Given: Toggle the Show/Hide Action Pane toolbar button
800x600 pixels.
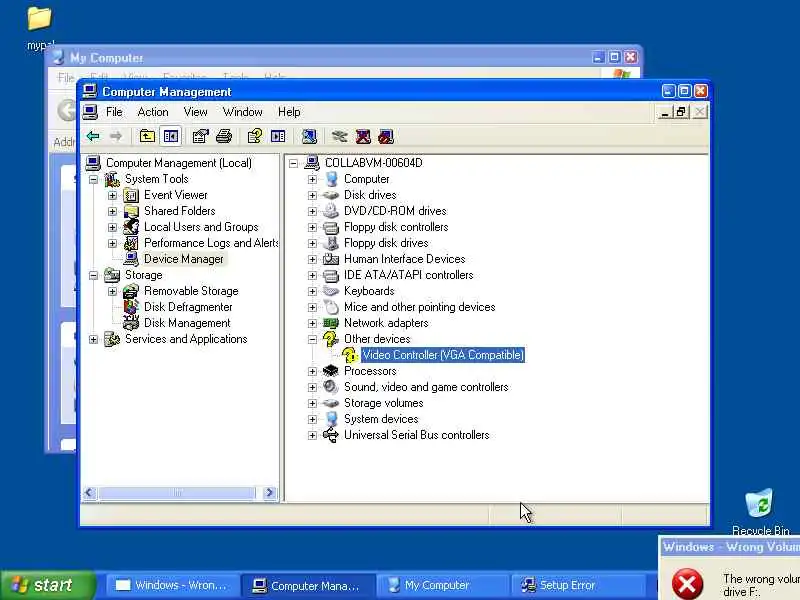Looking at the screenshot, I should pos(278,136).
